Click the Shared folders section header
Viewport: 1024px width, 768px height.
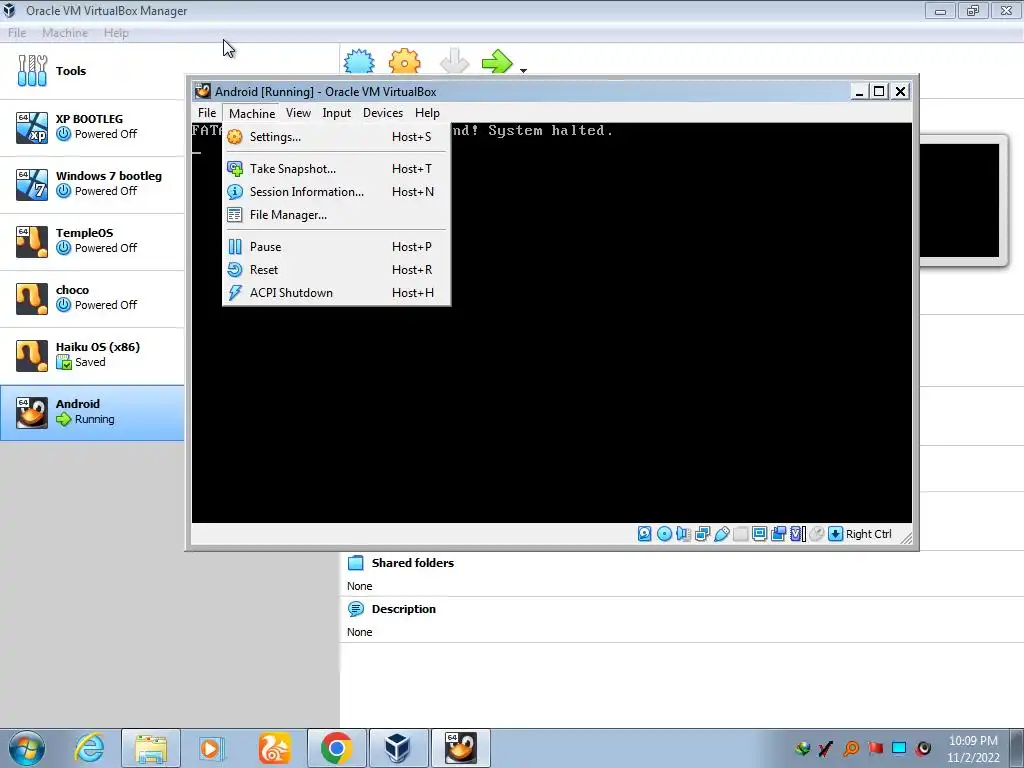pyautogui.click(x=413, y=563)
